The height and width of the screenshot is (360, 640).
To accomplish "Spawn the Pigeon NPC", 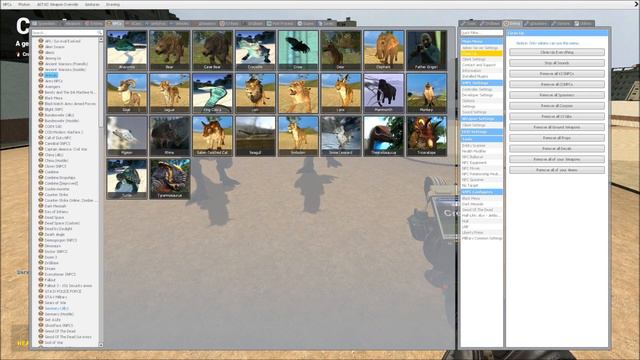I will tap(127, 136).
